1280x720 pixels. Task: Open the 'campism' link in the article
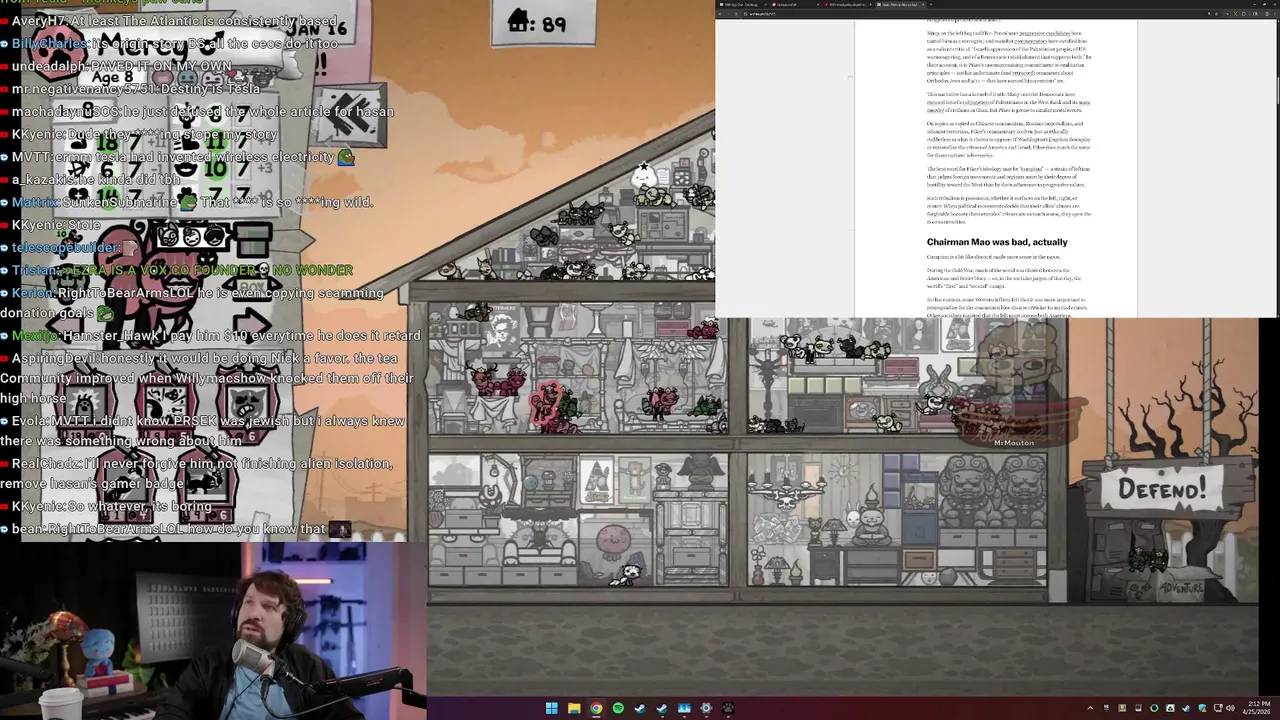click(1032, 169)
